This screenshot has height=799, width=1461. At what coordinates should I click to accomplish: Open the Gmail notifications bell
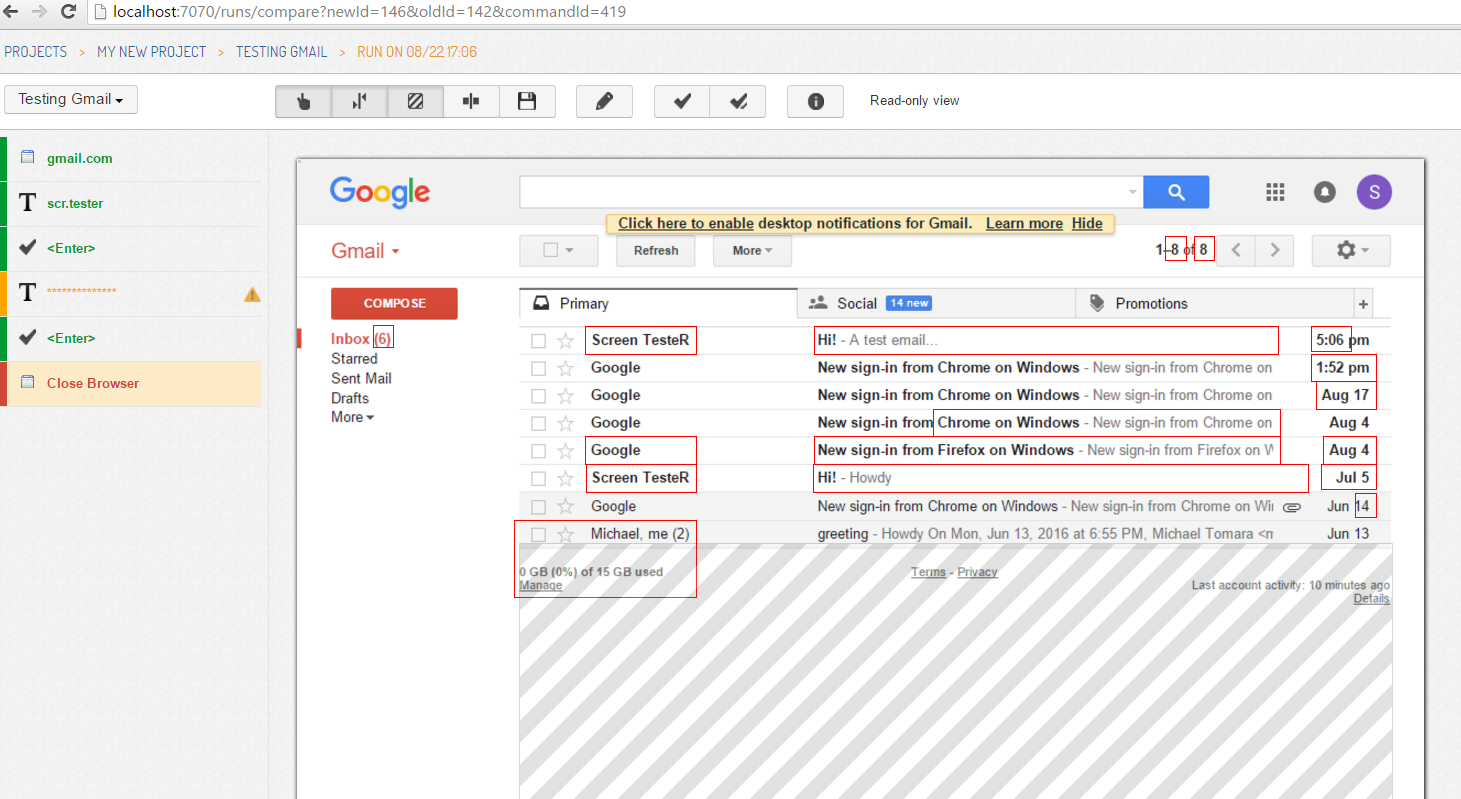pyautogui.click(x=1325, y=192)
